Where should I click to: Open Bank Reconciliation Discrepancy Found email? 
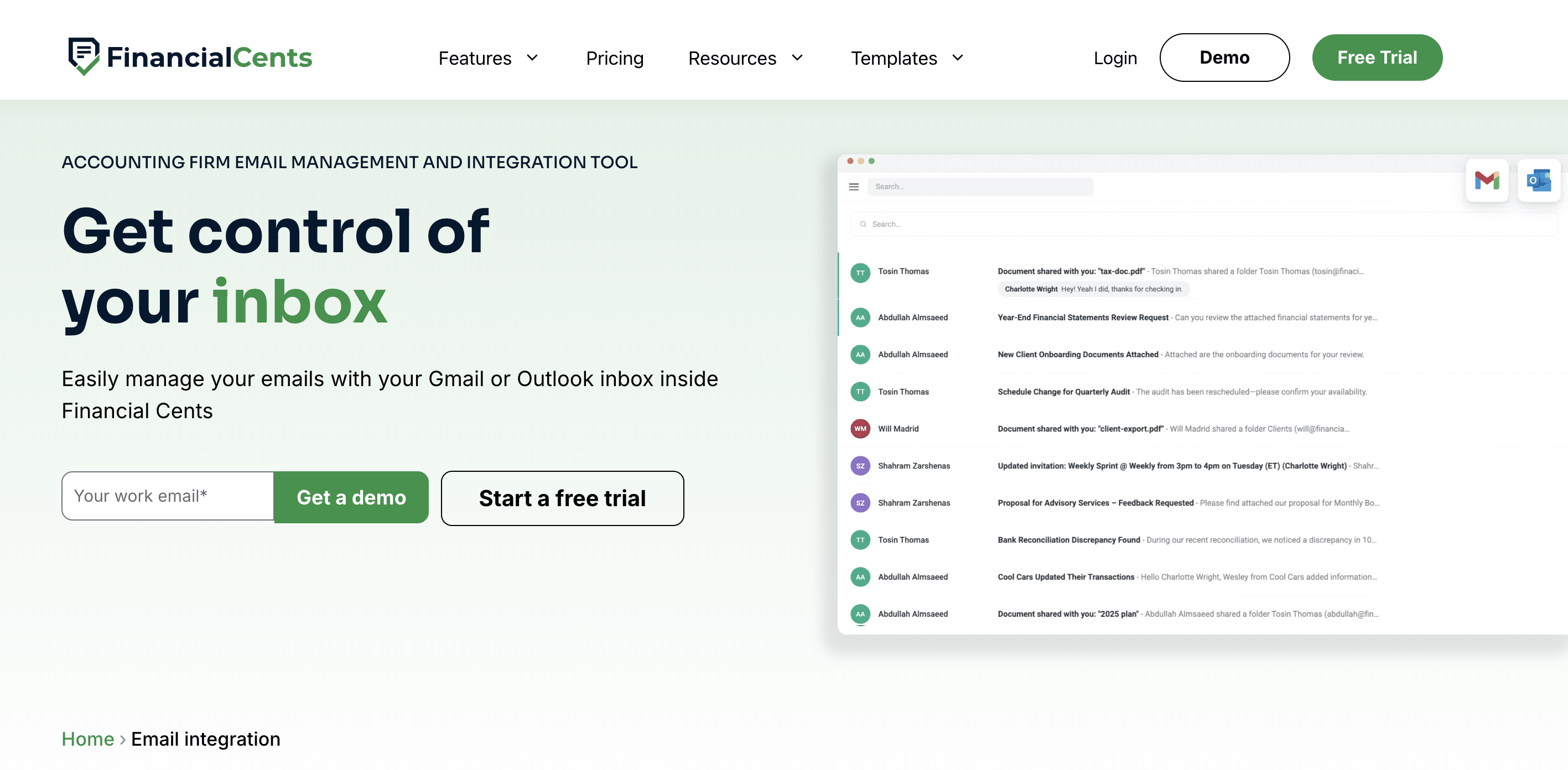[1068, 540]
